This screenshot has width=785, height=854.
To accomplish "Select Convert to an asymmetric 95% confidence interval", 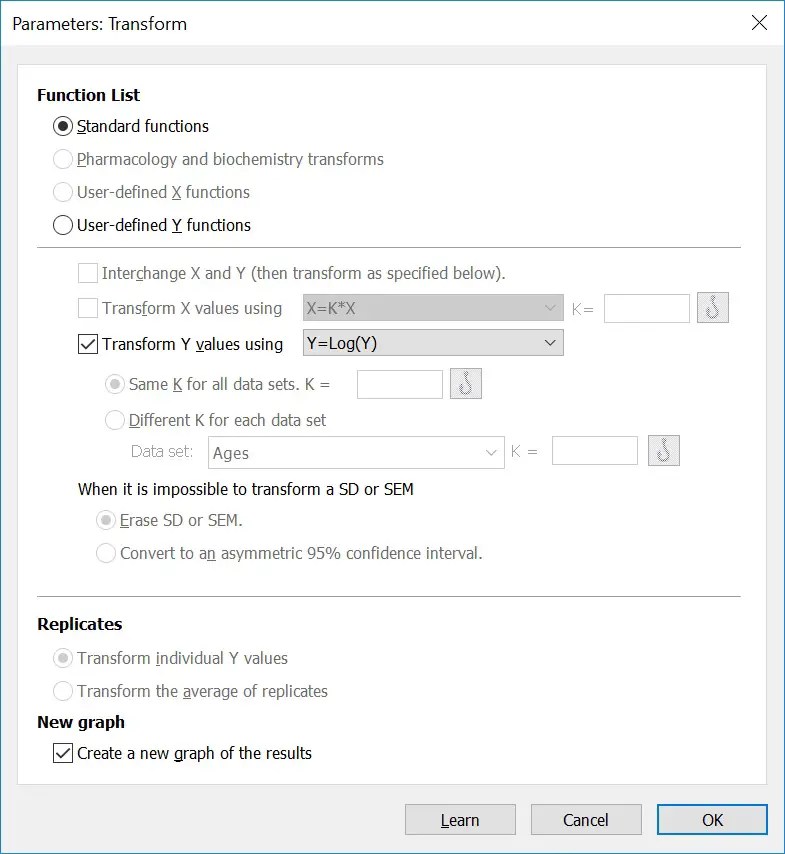I will pyautogui.click(x=106, y=553).
